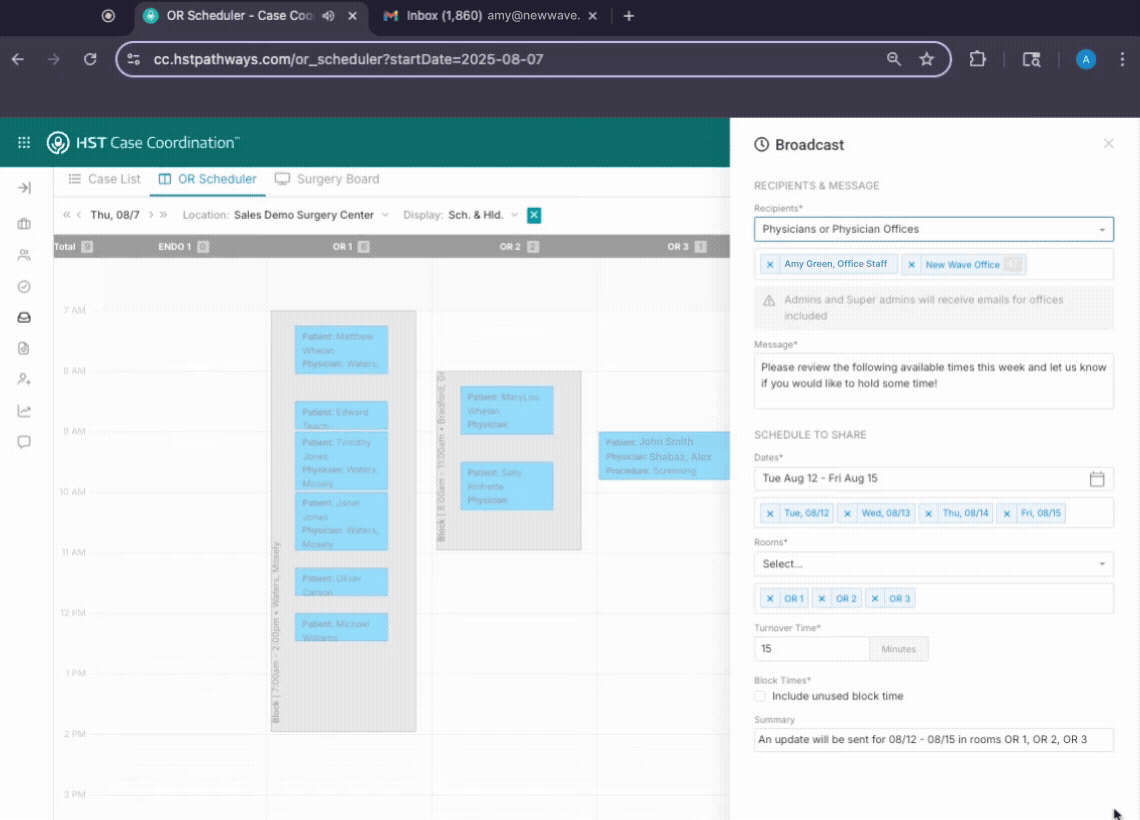Click the calendar icon in Dates field
The image size is (1140, 820).
pyautogui.click(x=1096, y=479)
